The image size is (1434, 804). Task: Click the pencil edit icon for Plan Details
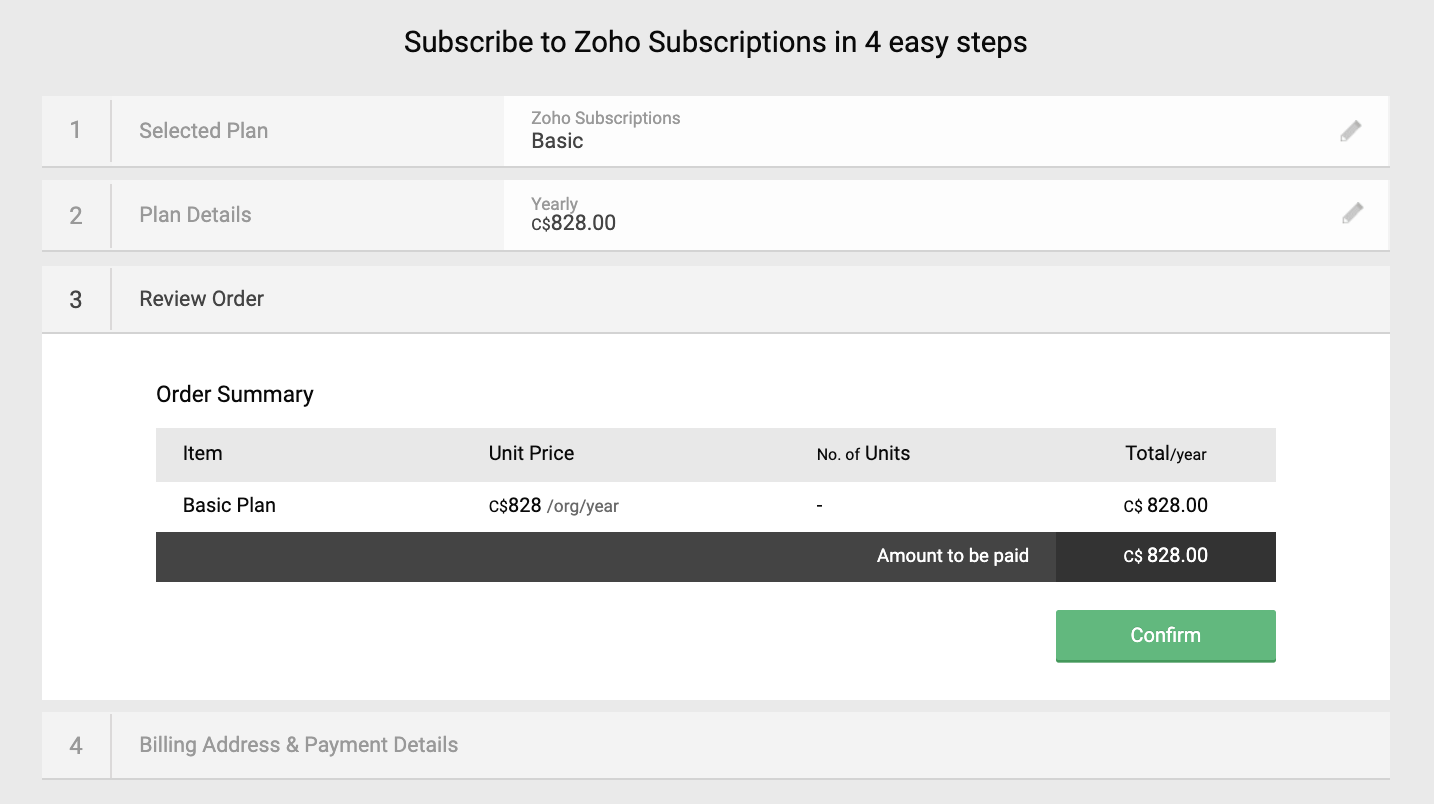[x=1352, y=213]
